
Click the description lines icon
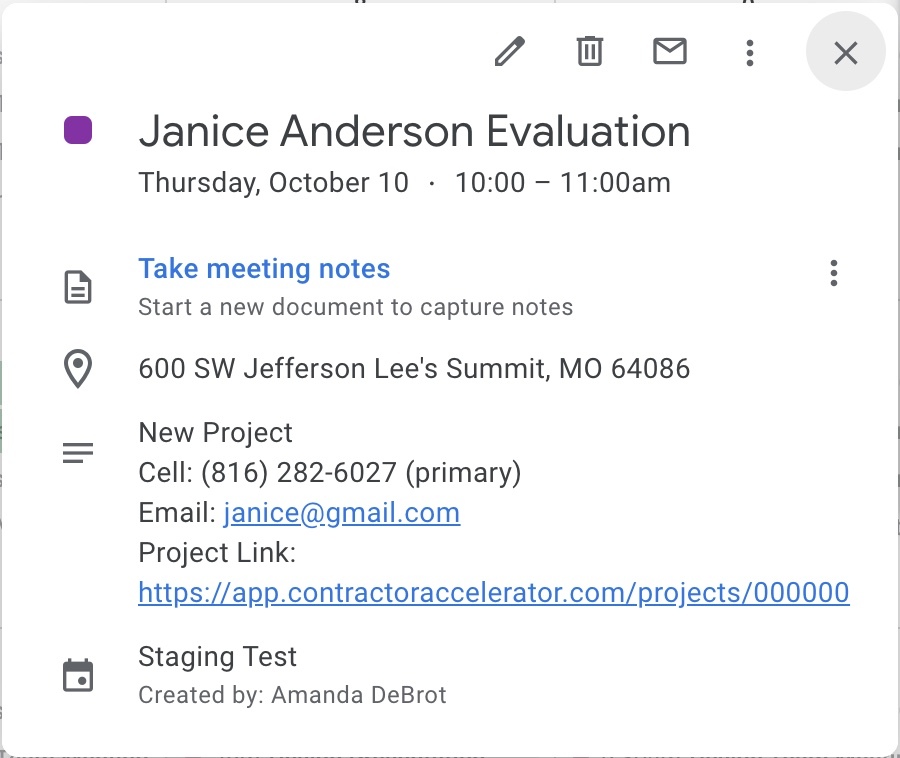[x=77, y=452]
